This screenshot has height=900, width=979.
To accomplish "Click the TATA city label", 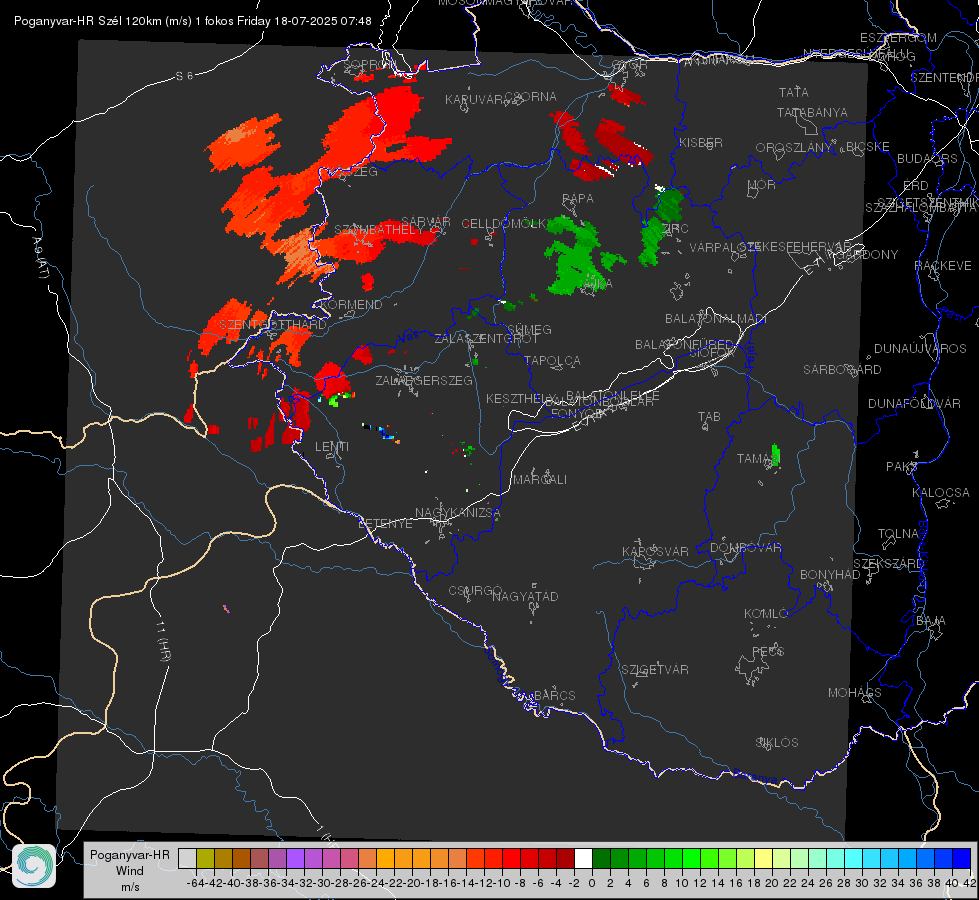I will (x=794, y=92).
